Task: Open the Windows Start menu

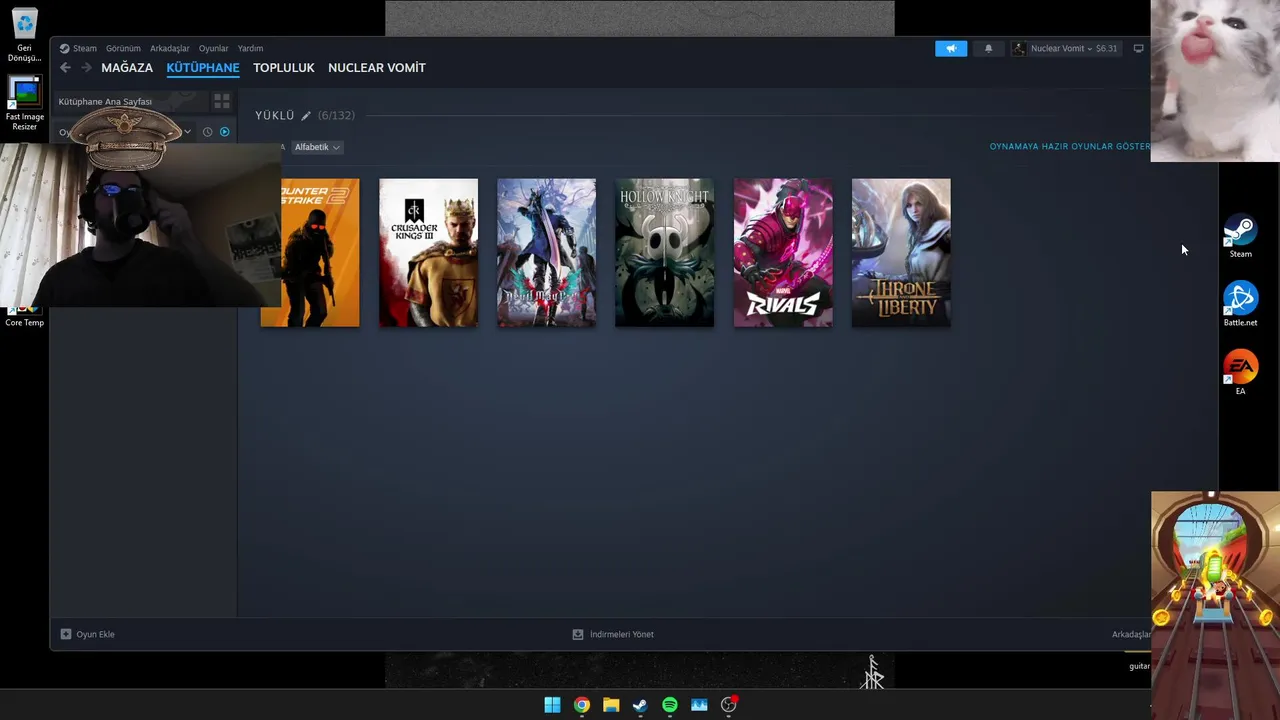Action: coord(552,705)
